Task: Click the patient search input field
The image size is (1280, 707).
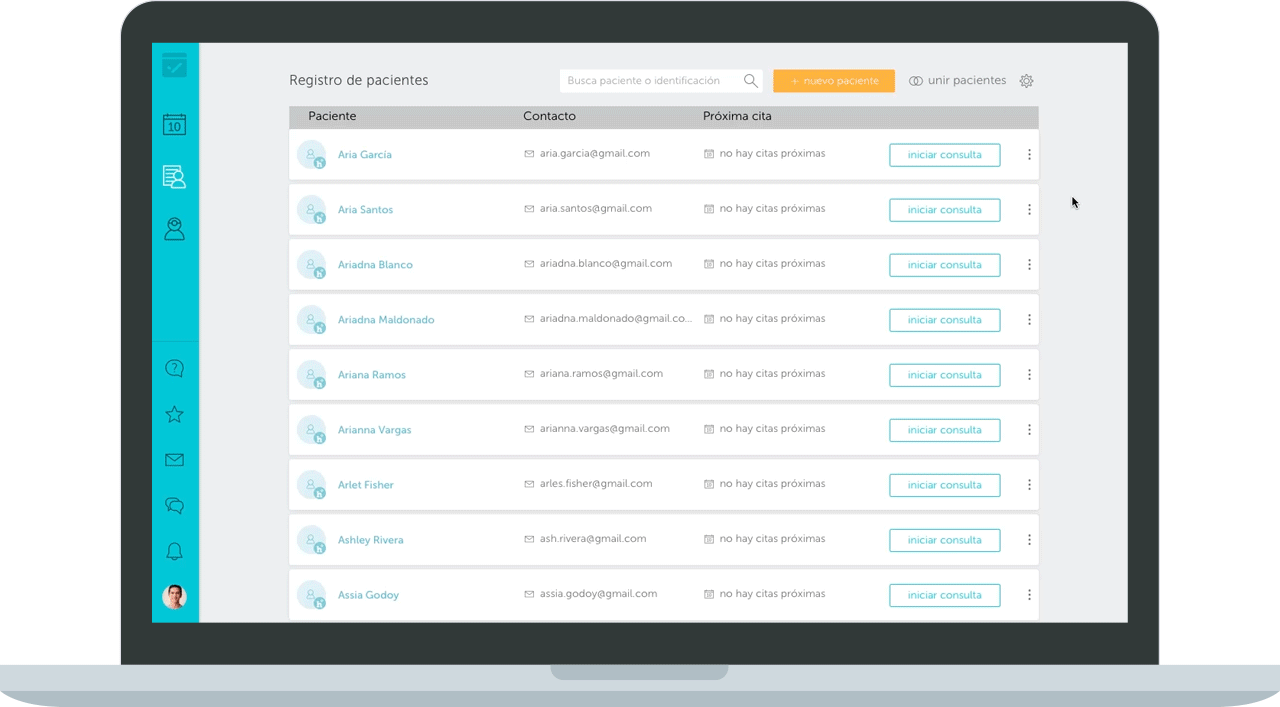Action: 650,80
